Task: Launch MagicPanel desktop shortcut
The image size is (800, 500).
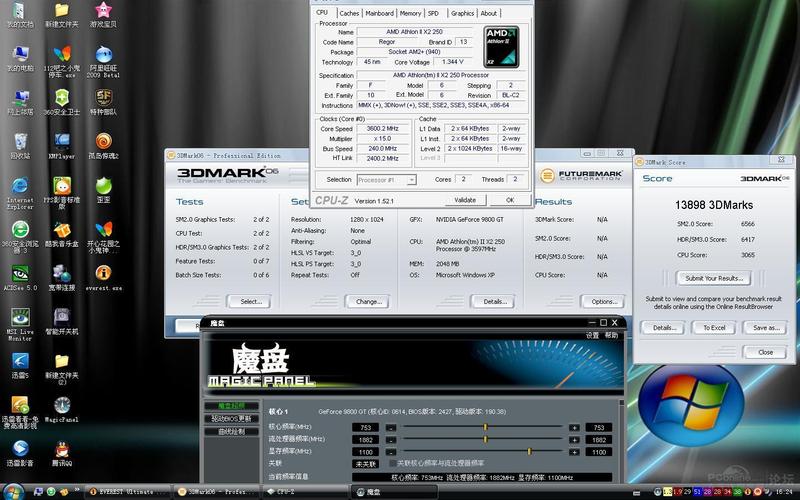Action: [62, 409]
